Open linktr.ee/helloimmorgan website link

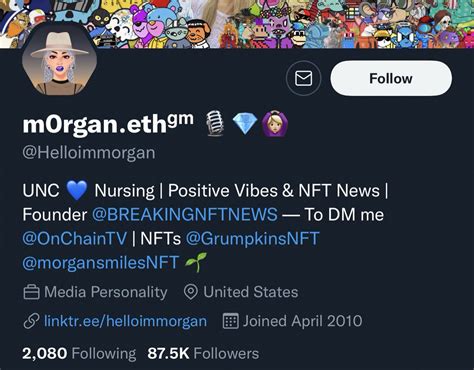(125, 321)
